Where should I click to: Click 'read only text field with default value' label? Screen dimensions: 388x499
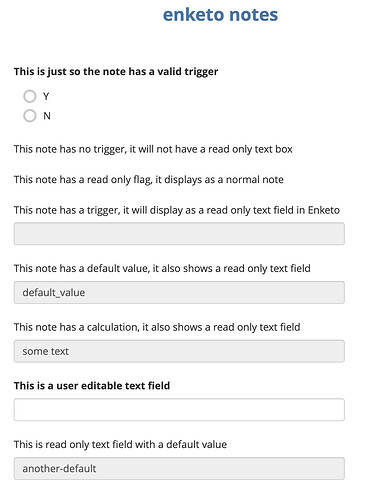coord(120,444)
